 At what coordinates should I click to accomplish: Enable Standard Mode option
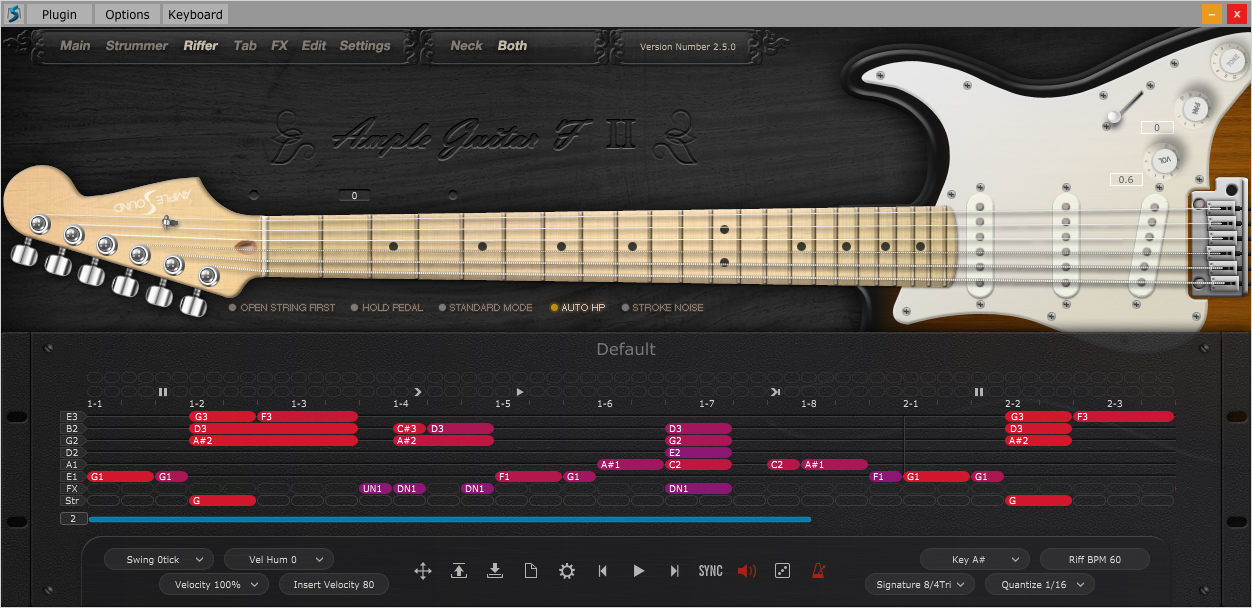point(485,308)
